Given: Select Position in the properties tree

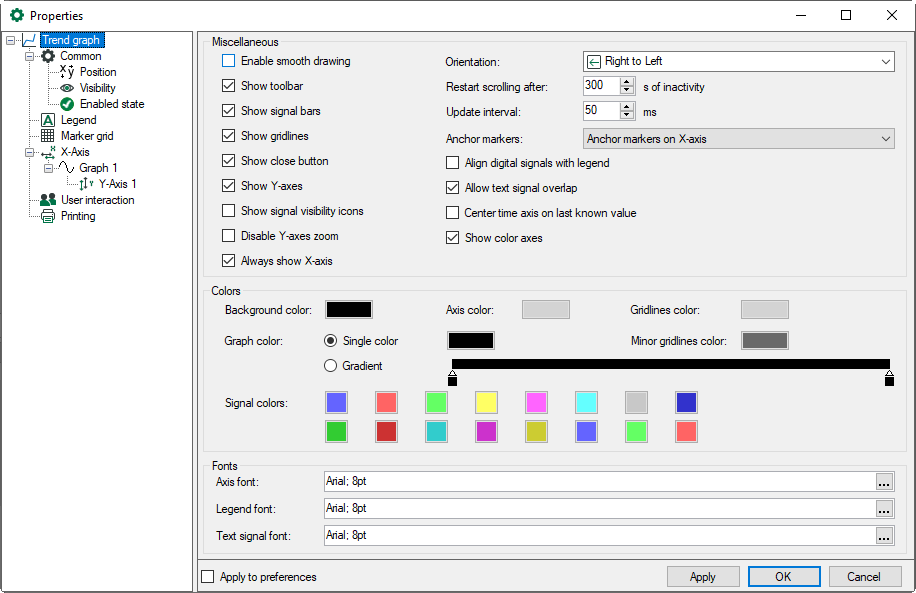Looking at the screenshot, I should coord(98,72).
